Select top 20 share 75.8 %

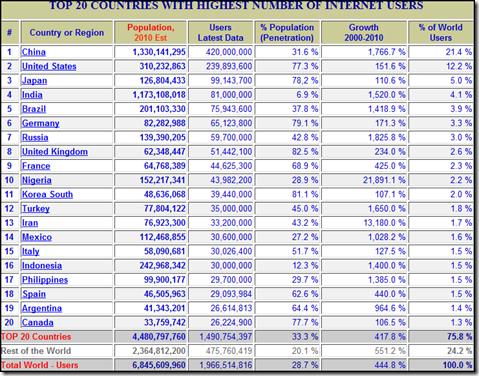click(459, 337)
